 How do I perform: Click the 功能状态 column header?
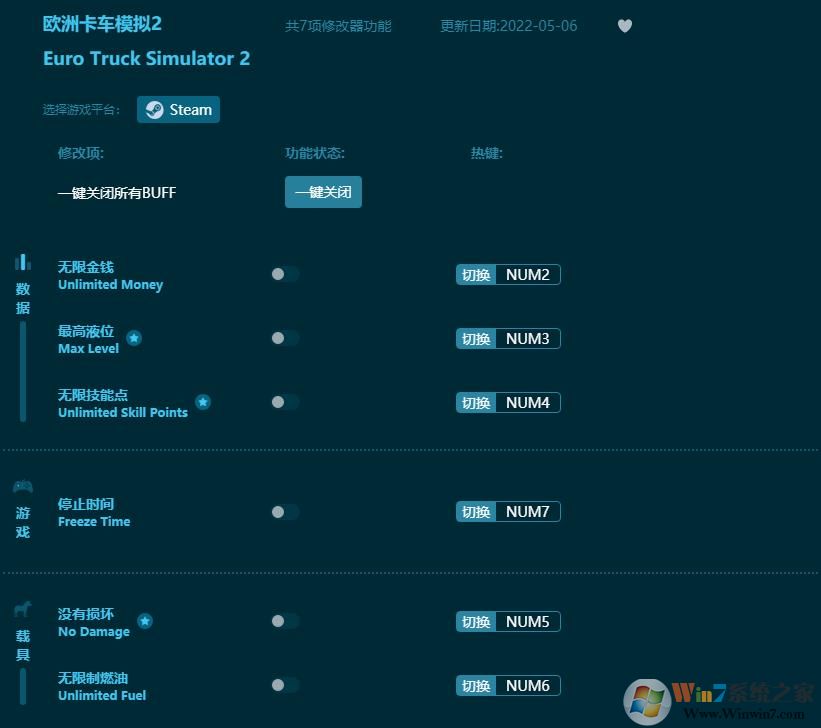[315, 153]
